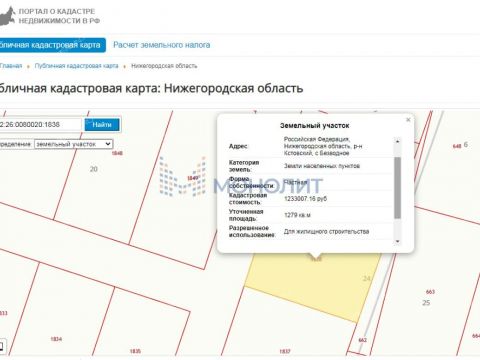Viewport: 480px width, 360px height.
Task: Click the parcel label 648
Action: (457, 146)
